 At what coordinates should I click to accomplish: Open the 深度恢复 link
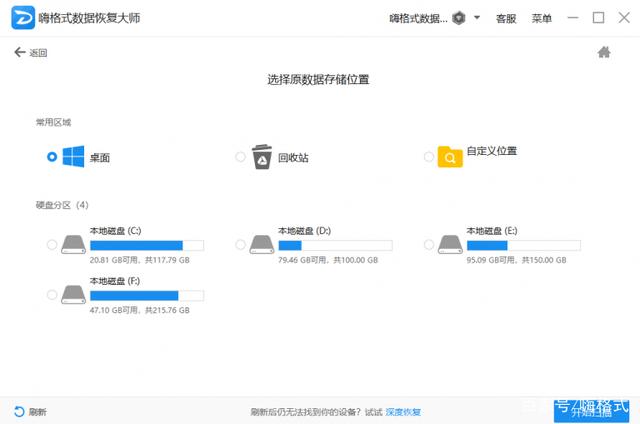403,412
